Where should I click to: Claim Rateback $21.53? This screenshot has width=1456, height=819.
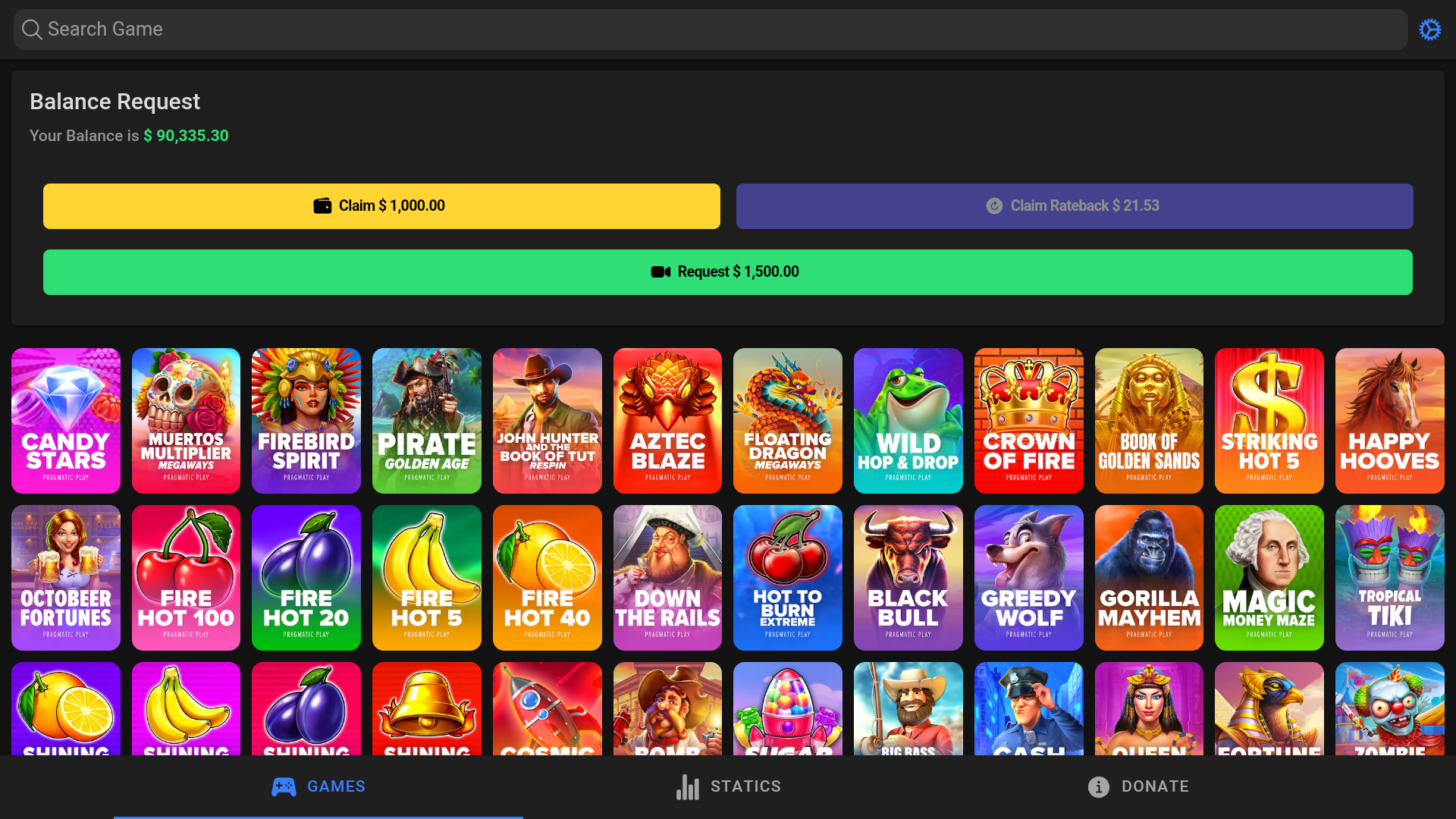point(1075,206)
